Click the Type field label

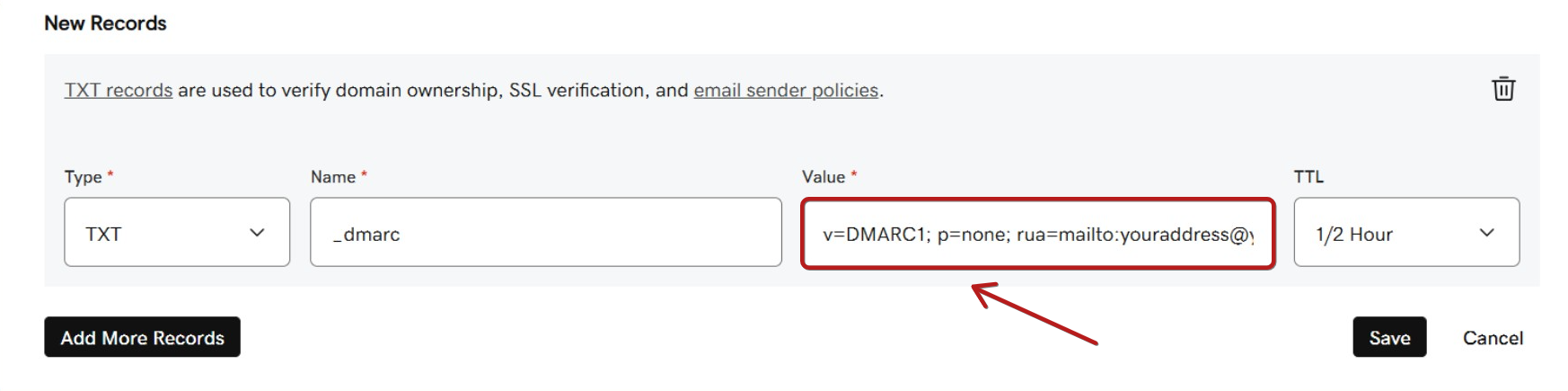point(83,177)
